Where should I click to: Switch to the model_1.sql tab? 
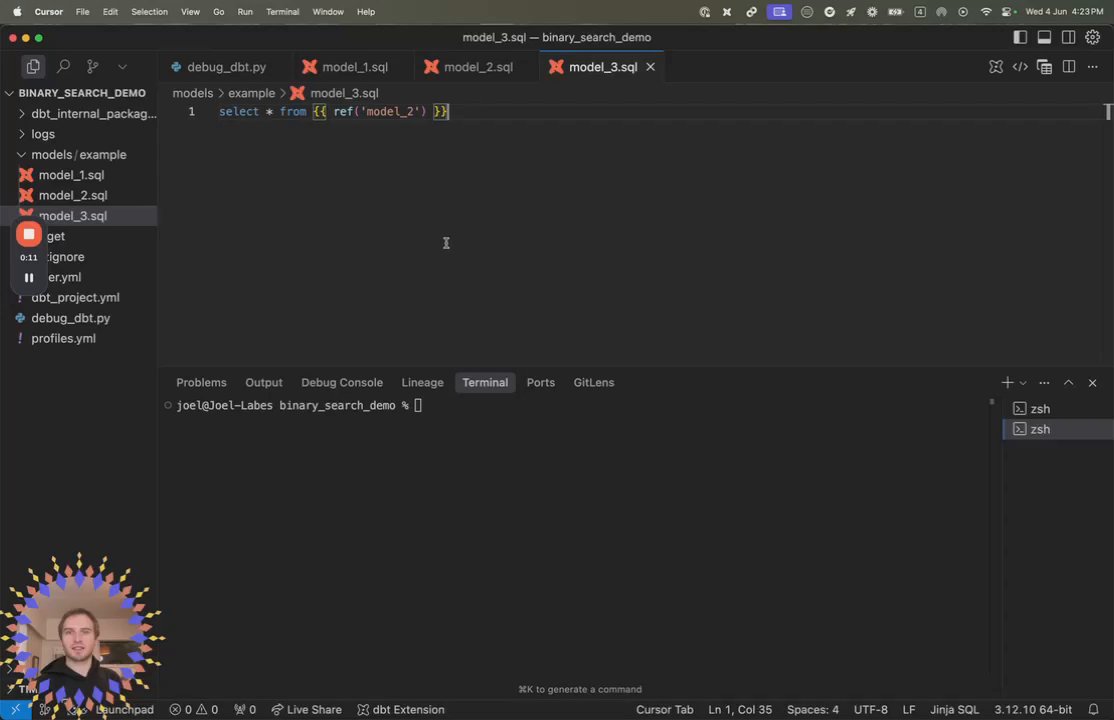coord(345,67)
